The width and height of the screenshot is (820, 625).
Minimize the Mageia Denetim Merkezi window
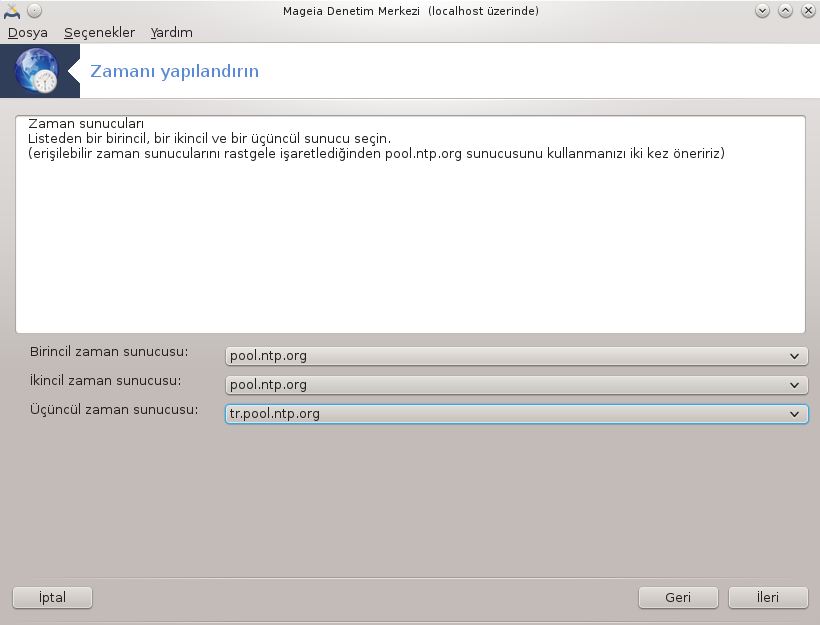[x=762, y=11]
